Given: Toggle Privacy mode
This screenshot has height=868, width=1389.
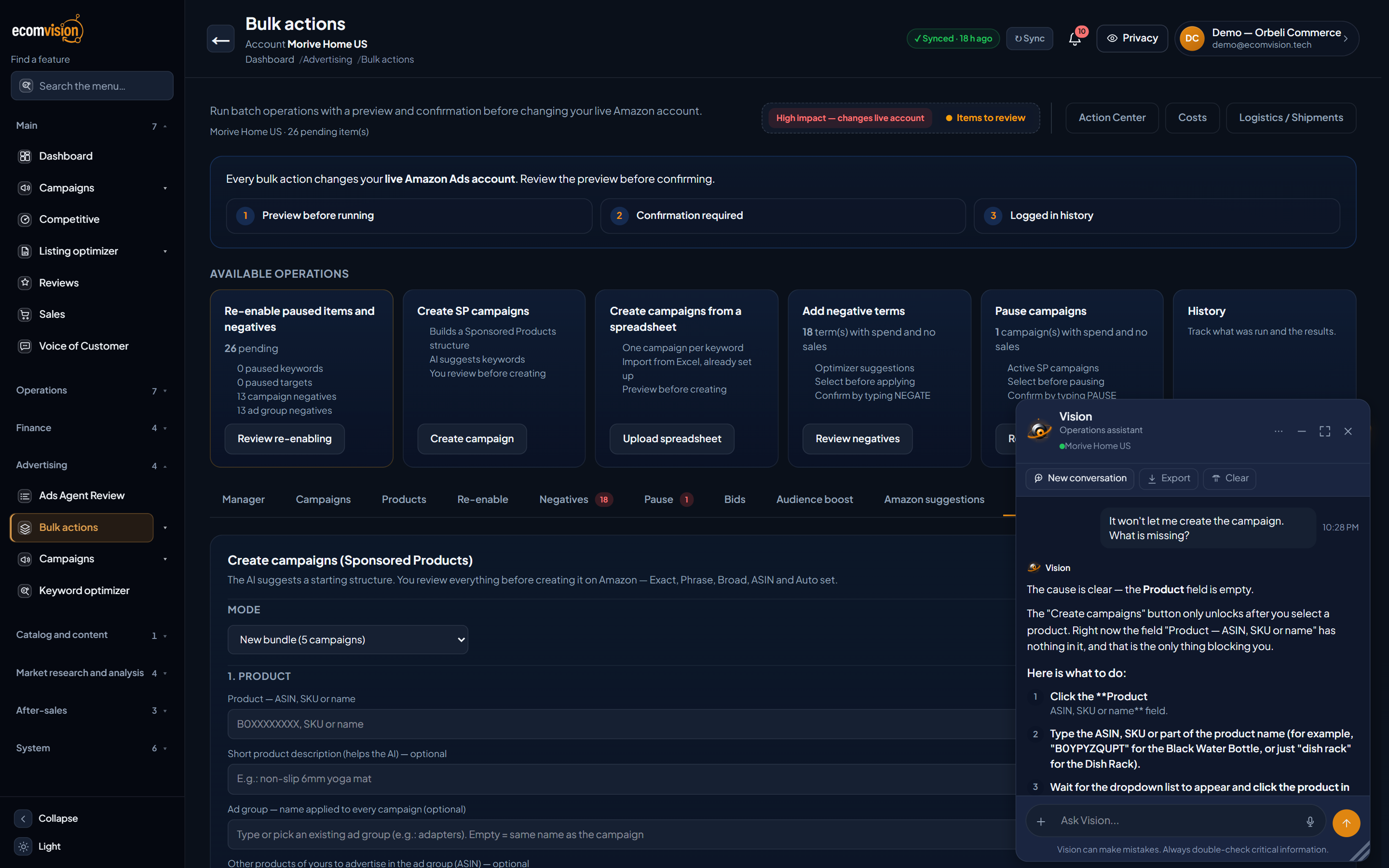Looking at the screenshot, I should [x=1132, y=39].
